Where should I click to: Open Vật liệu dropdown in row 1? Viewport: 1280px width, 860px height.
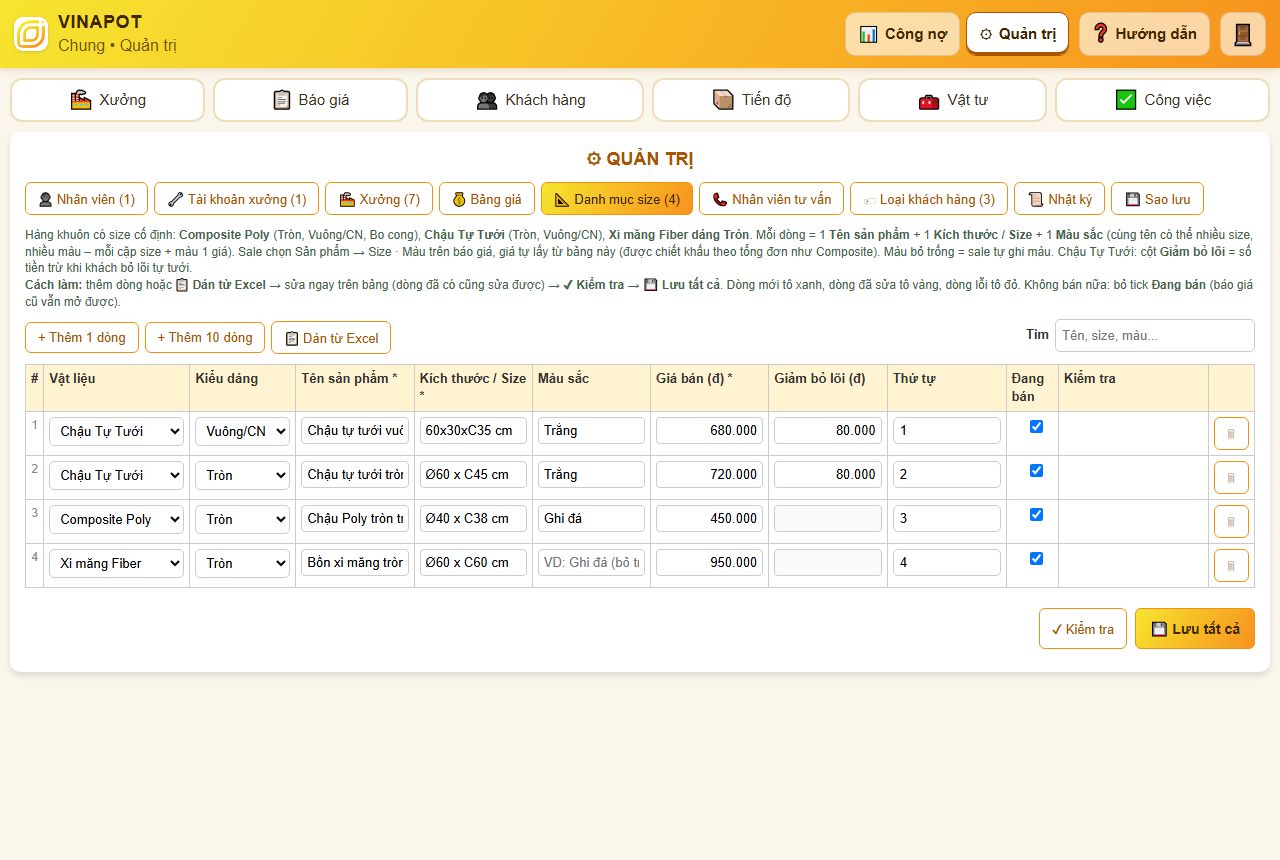pyautogui.click(x=116, y=431)
